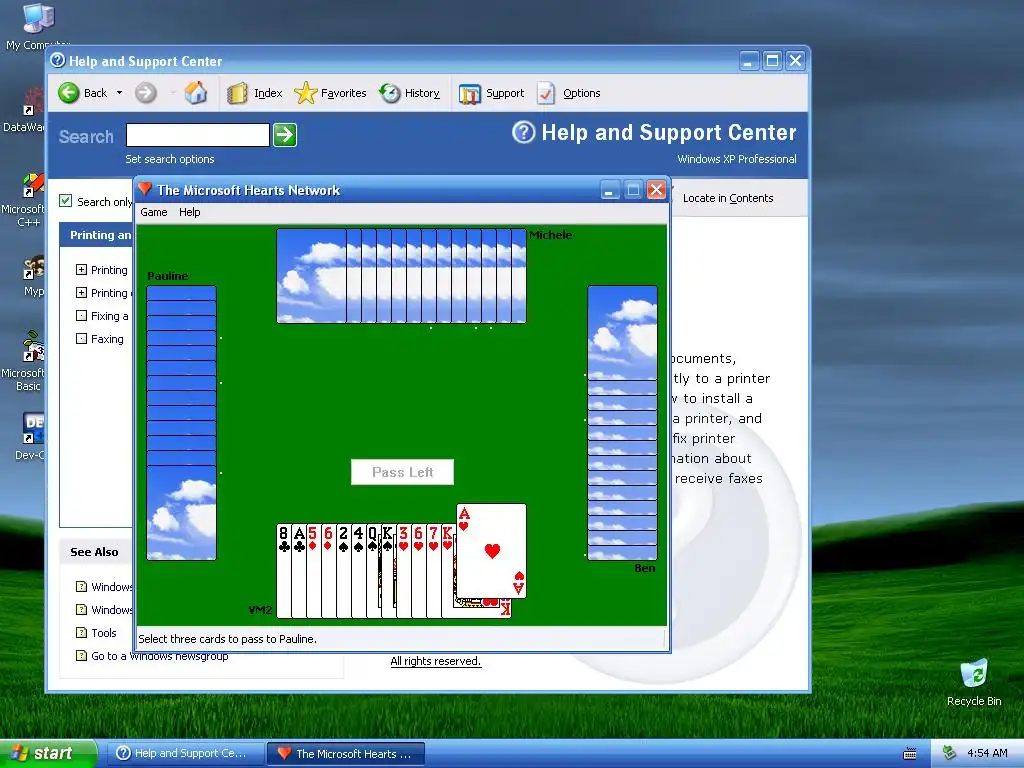Select the 4 of spades card
The image size is (1024, 768).
[359, 570]
